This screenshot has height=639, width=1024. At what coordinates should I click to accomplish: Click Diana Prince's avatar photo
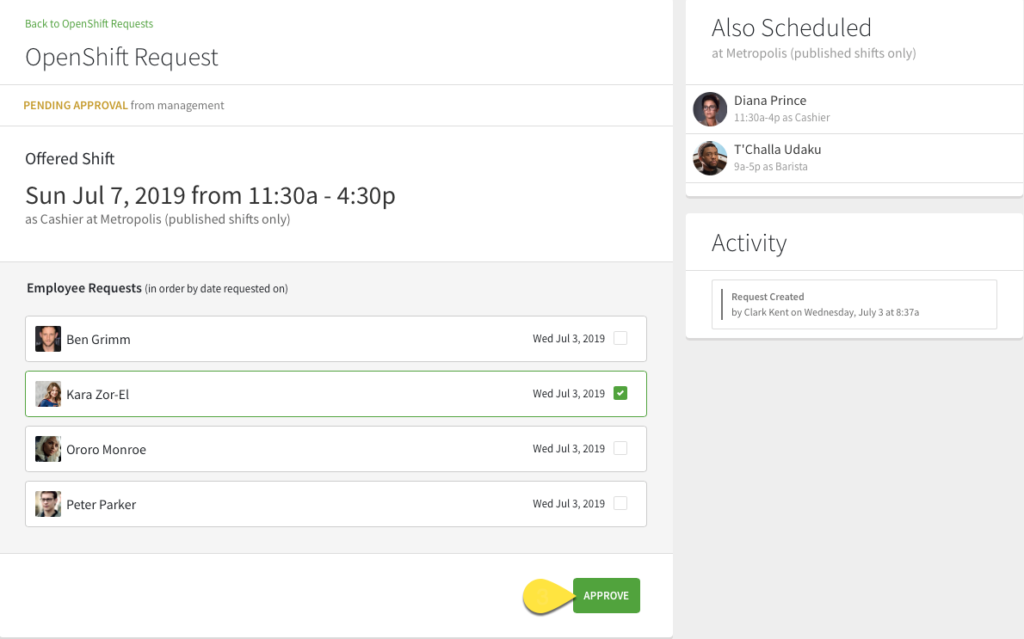click(709, 110)
